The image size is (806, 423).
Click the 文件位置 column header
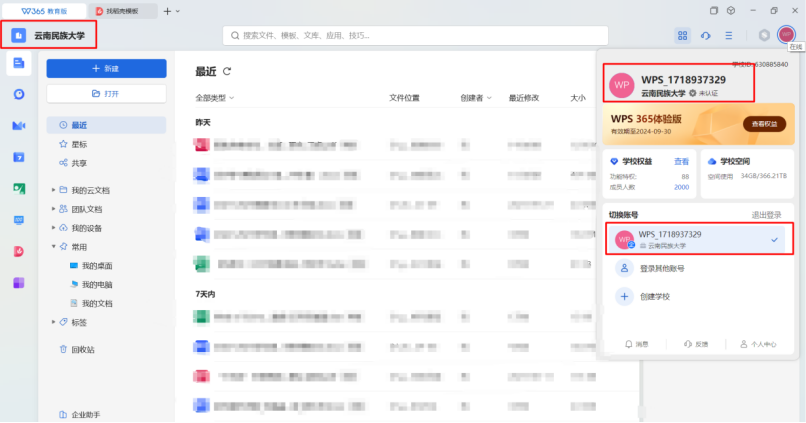(404, 98)
